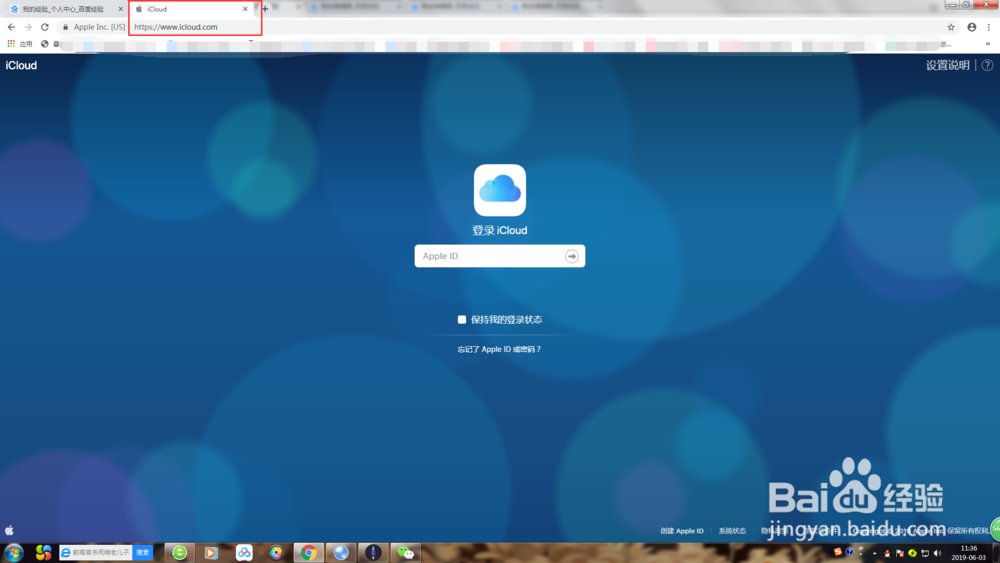Open a new browser tab
The width and height of the screenshot is (1000, 563).
point(265,9)
